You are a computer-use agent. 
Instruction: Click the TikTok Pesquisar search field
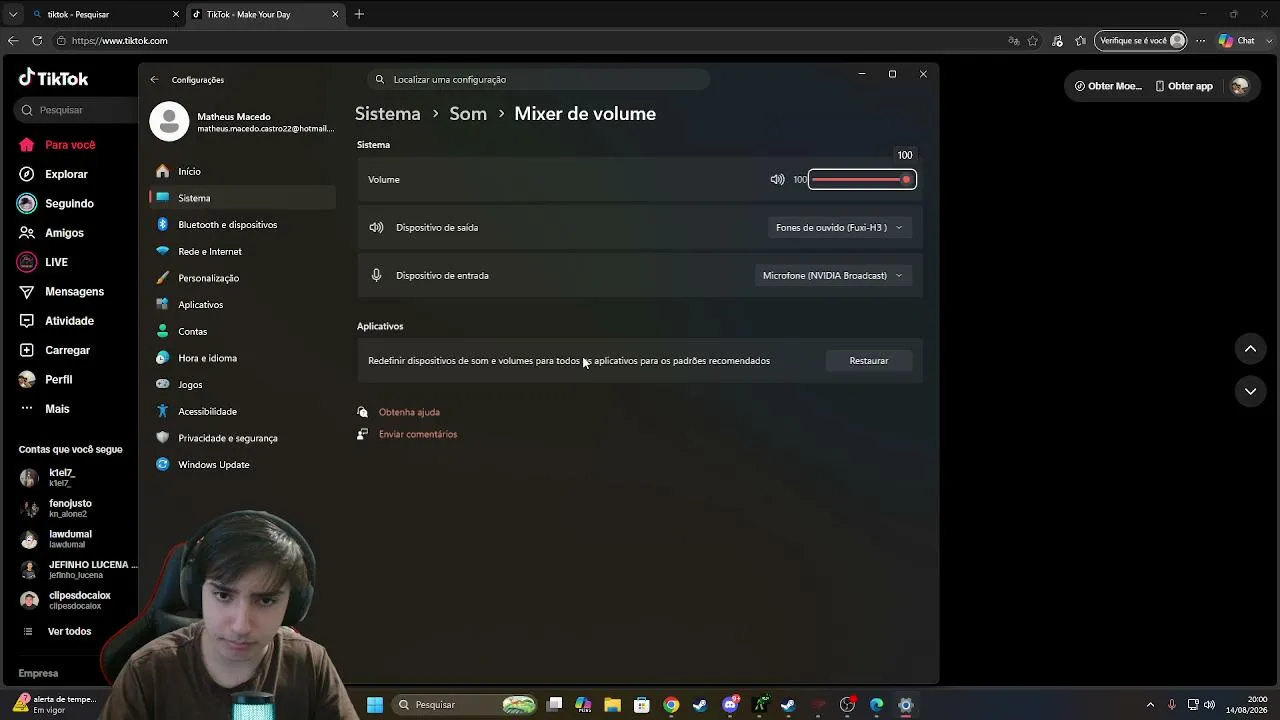click(75, 110)
